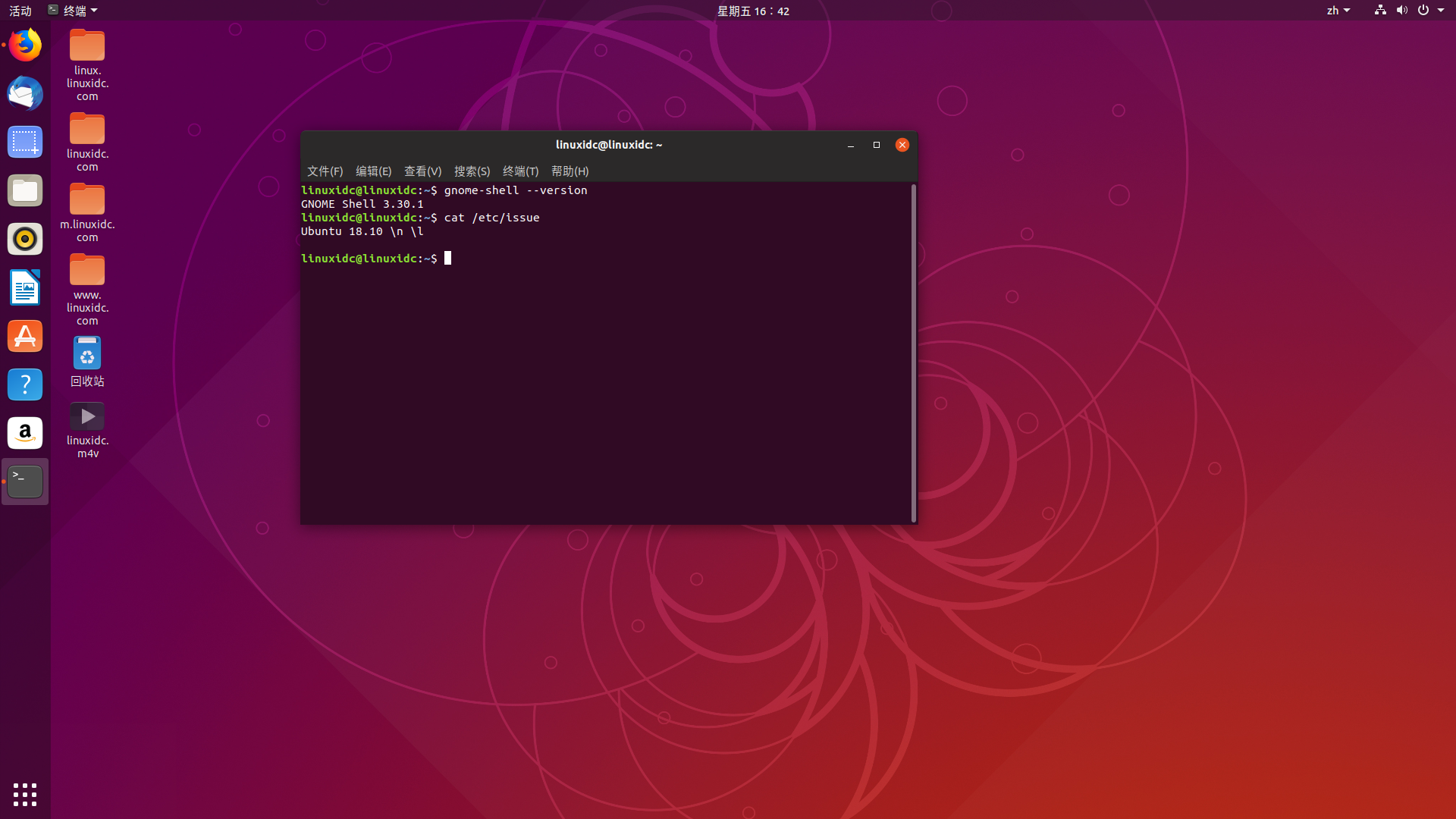This screenshot has height=819, width=1456.
Task: Open the Help icon in the dock
Action: pos(25,385)
